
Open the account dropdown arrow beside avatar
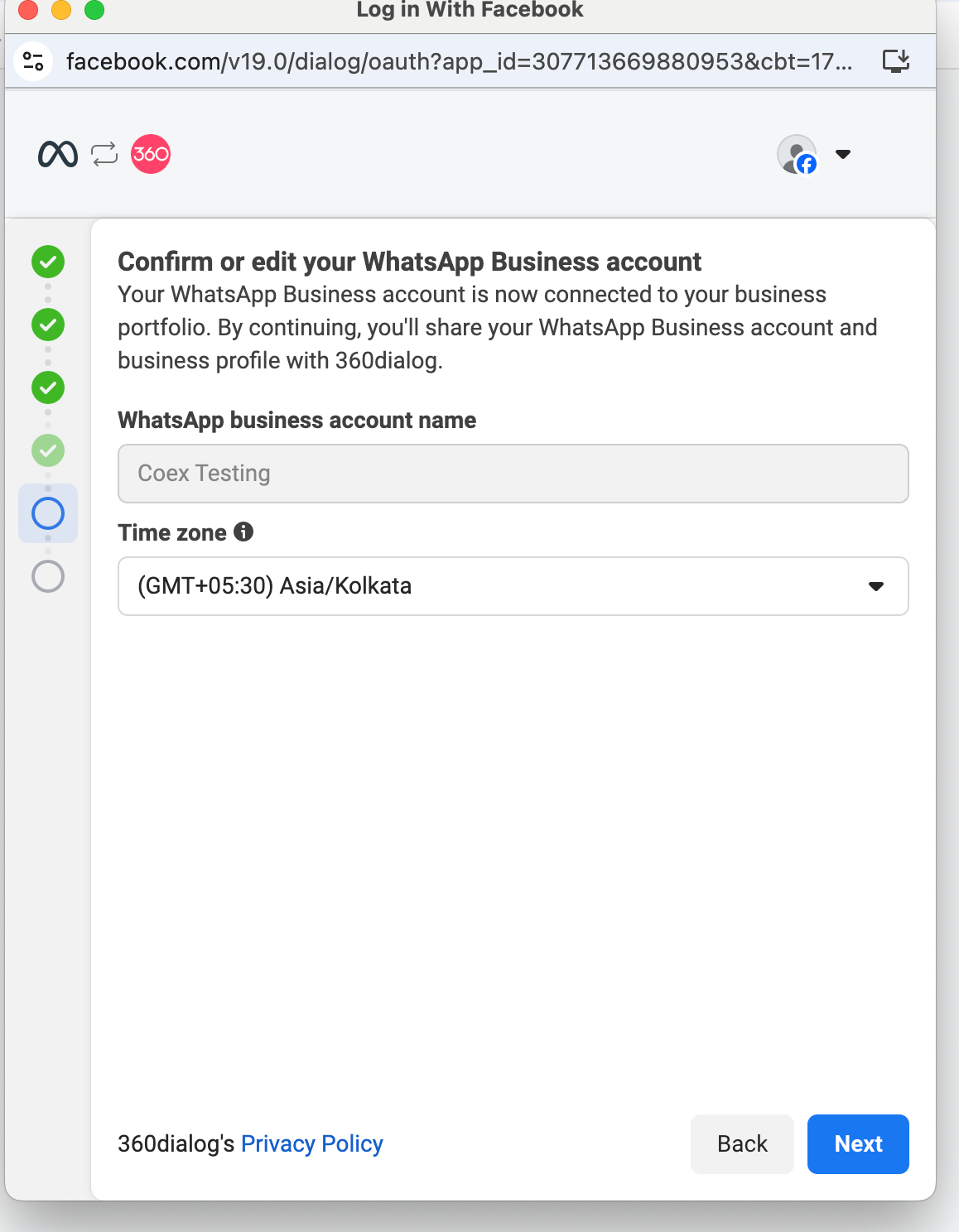coord(843,154)
